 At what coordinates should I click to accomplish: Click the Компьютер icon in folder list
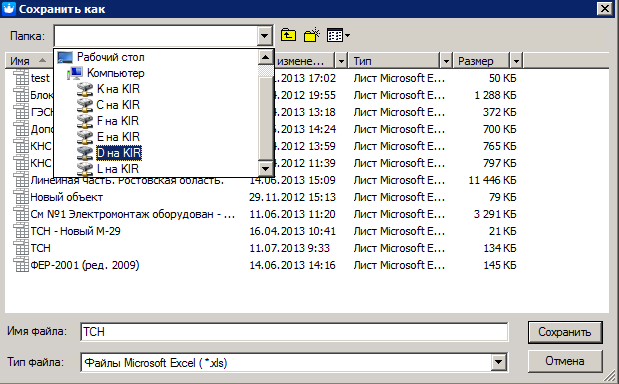(x=75, y=73)
